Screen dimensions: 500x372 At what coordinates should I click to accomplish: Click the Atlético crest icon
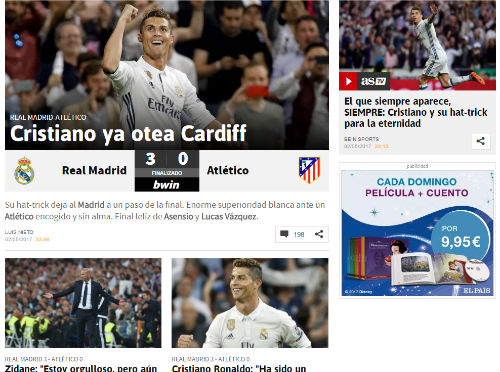click(309, 170)
